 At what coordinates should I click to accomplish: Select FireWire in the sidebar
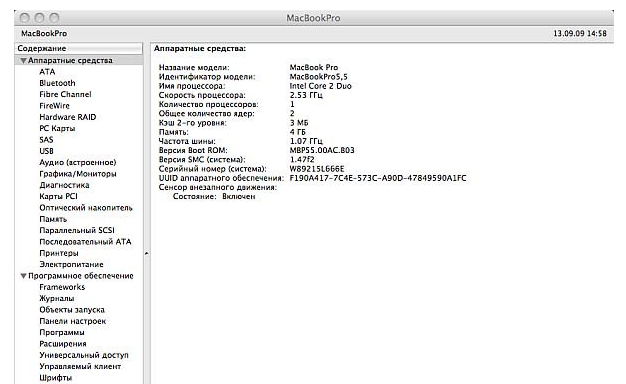(54, 106)
